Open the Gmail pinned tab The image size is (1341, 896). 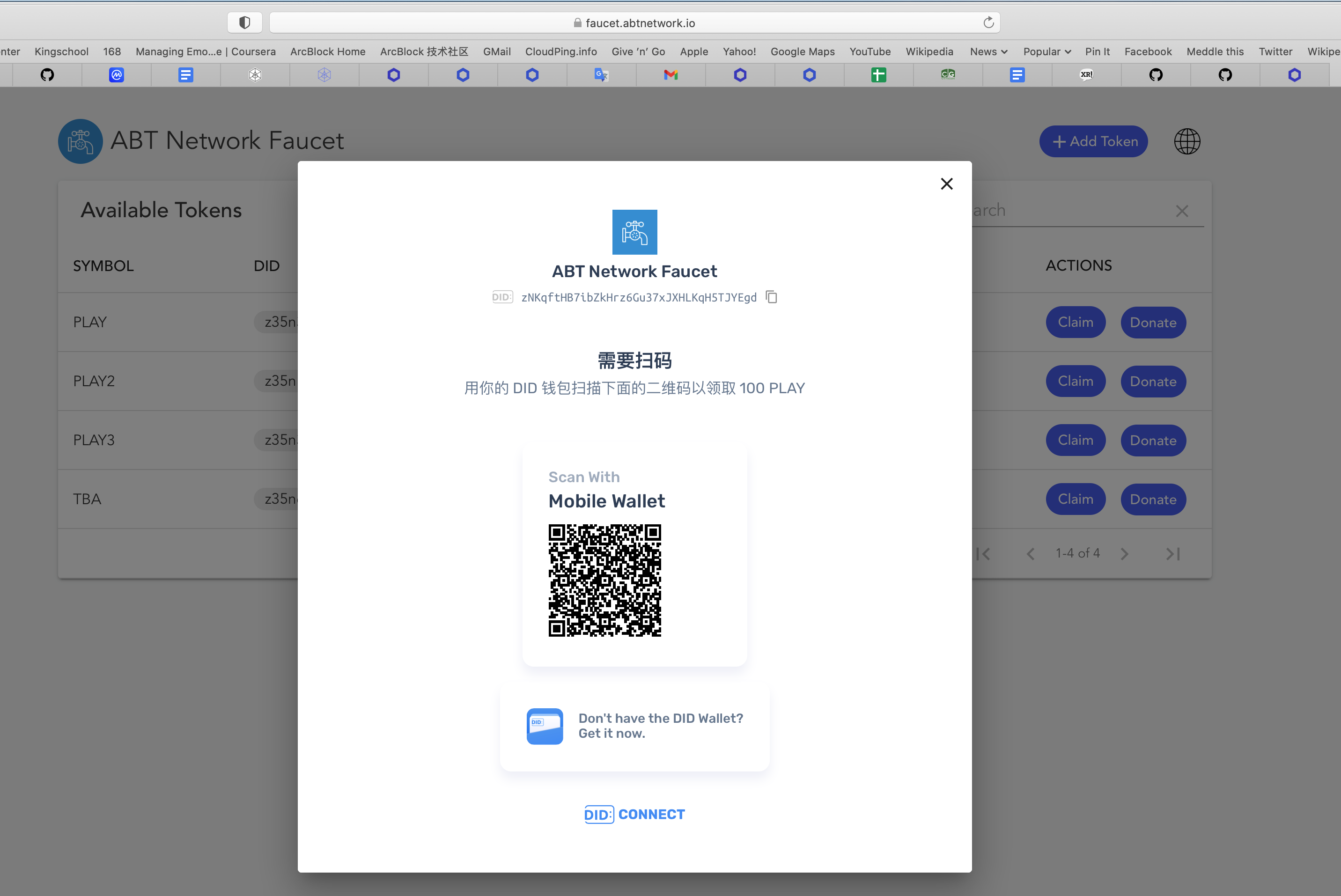click(x=670, y=75)
